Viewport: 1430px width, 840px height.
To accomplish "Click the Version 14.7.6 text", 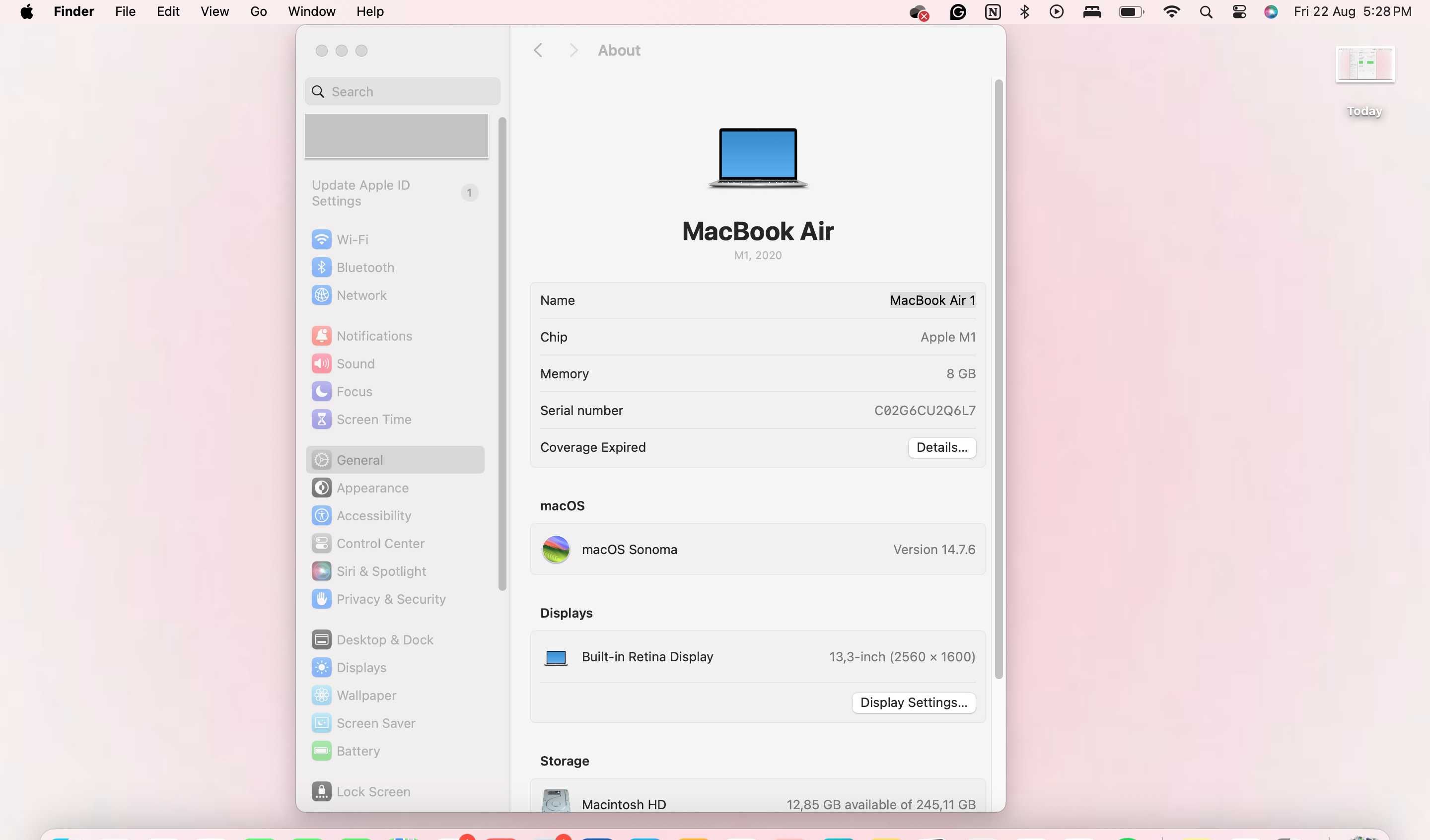I will (x=934, y=550).
